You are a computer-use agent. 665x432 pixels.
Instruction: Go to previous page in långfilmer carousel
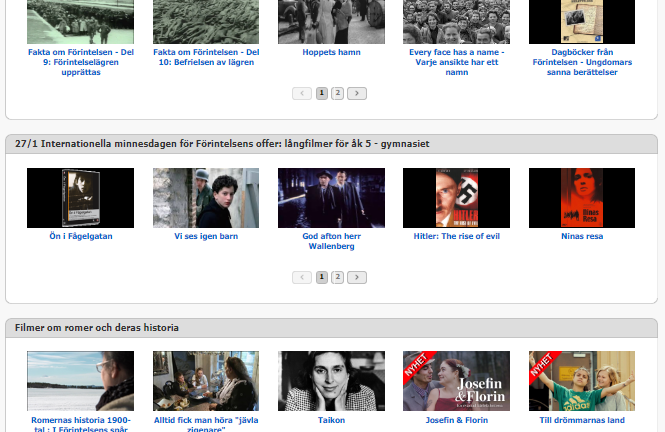302,277
